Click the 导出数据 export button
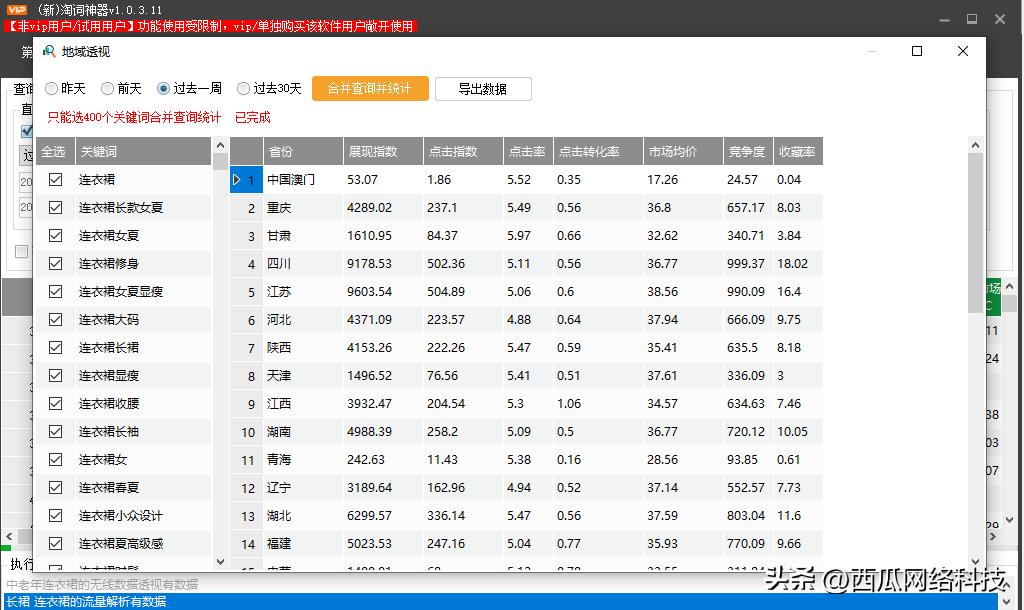 click(482, 89)
